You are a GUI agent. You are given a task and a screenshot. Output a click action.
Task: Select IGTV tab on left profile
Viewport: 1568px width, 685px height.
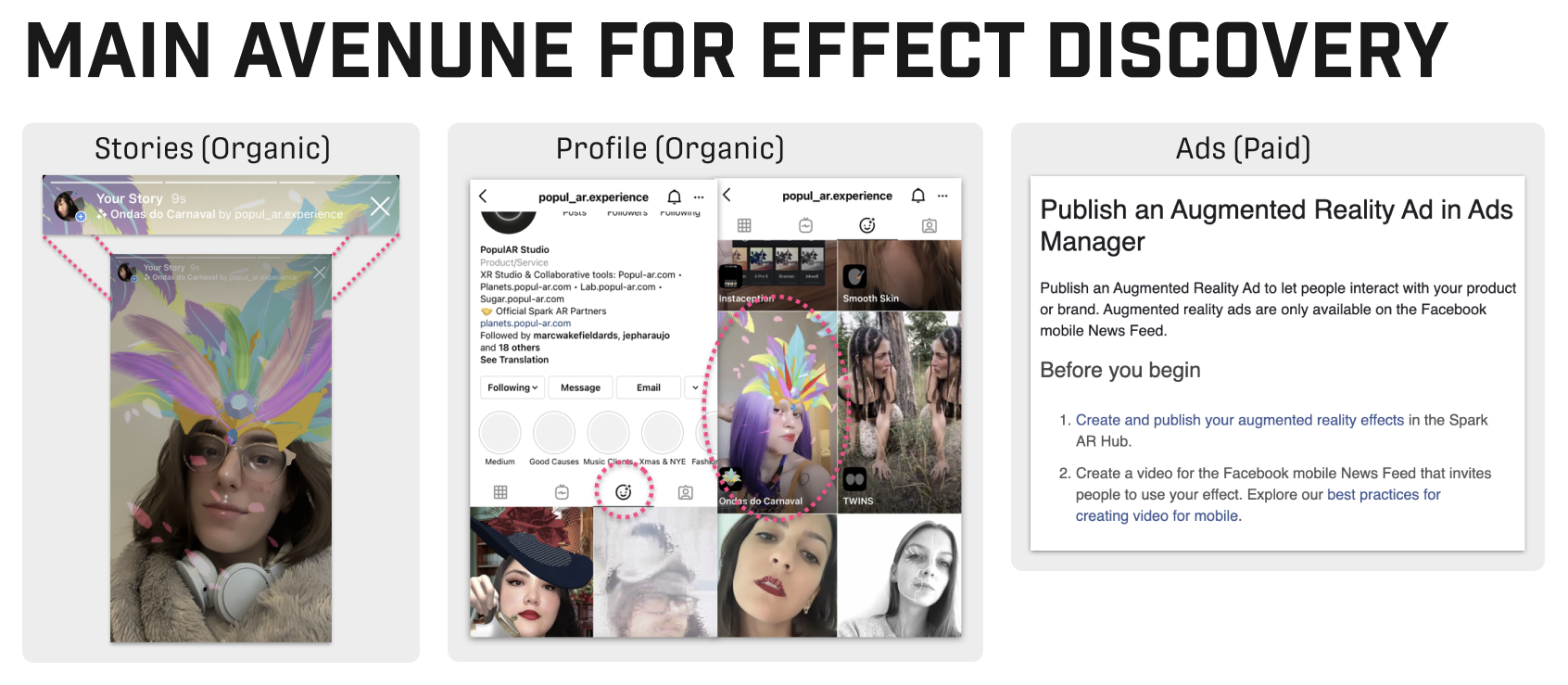point(562,492)
